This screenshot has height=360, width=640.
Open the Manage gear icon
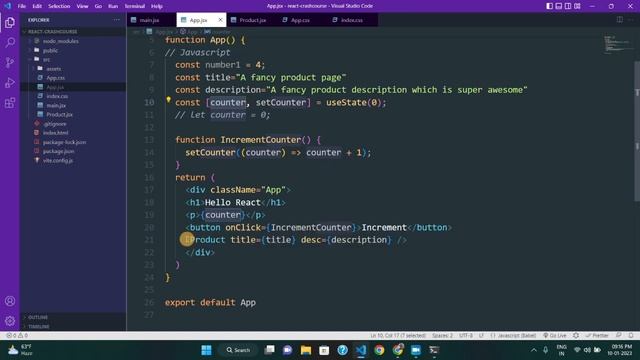click(x=10, y=321)
